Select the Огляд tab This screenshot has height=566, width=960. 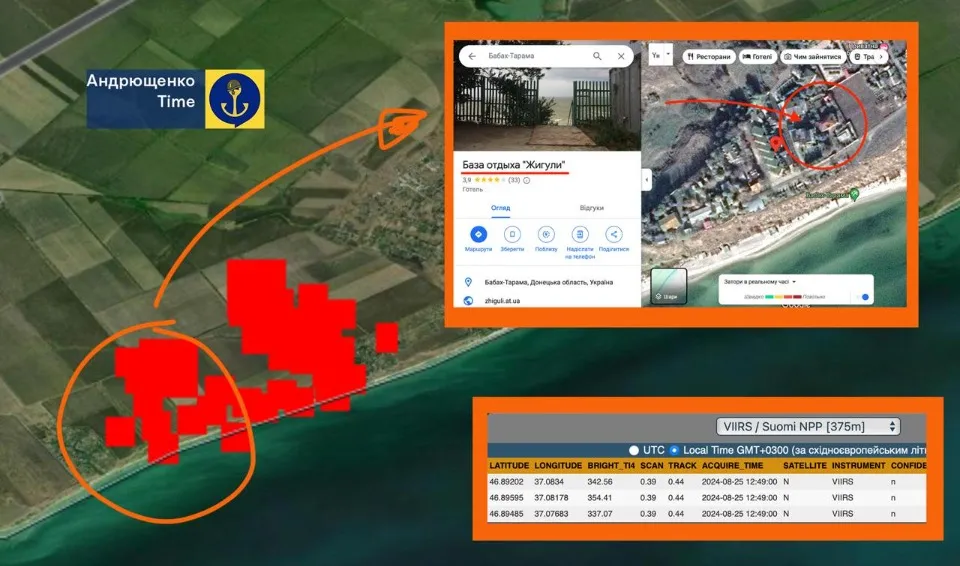pos(500,208)
